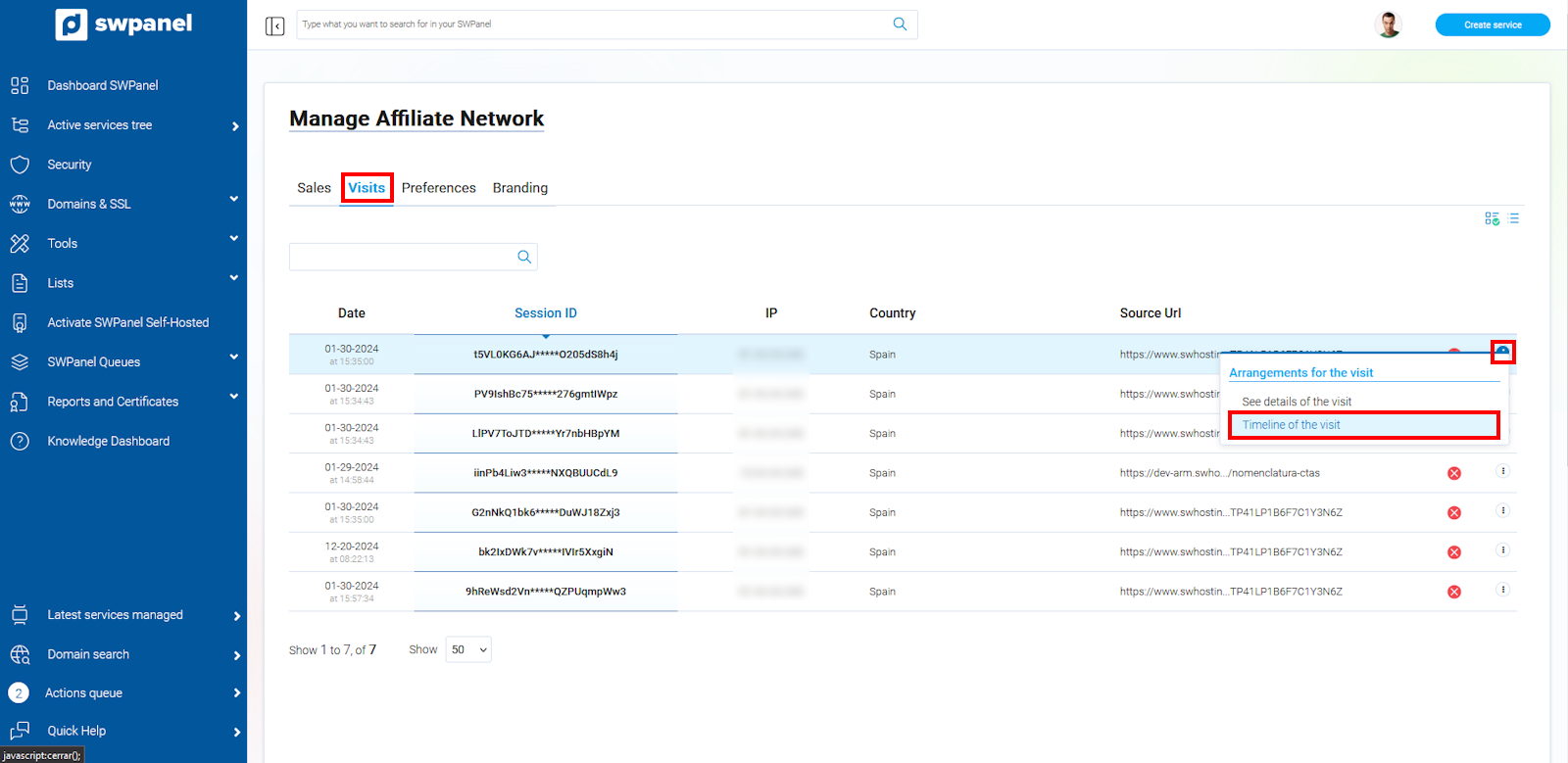Switch to the Preferences tab
Image resolution: width=1568 pixels, height=763 pixels.
pyautogui.click(x=438, y=188)
